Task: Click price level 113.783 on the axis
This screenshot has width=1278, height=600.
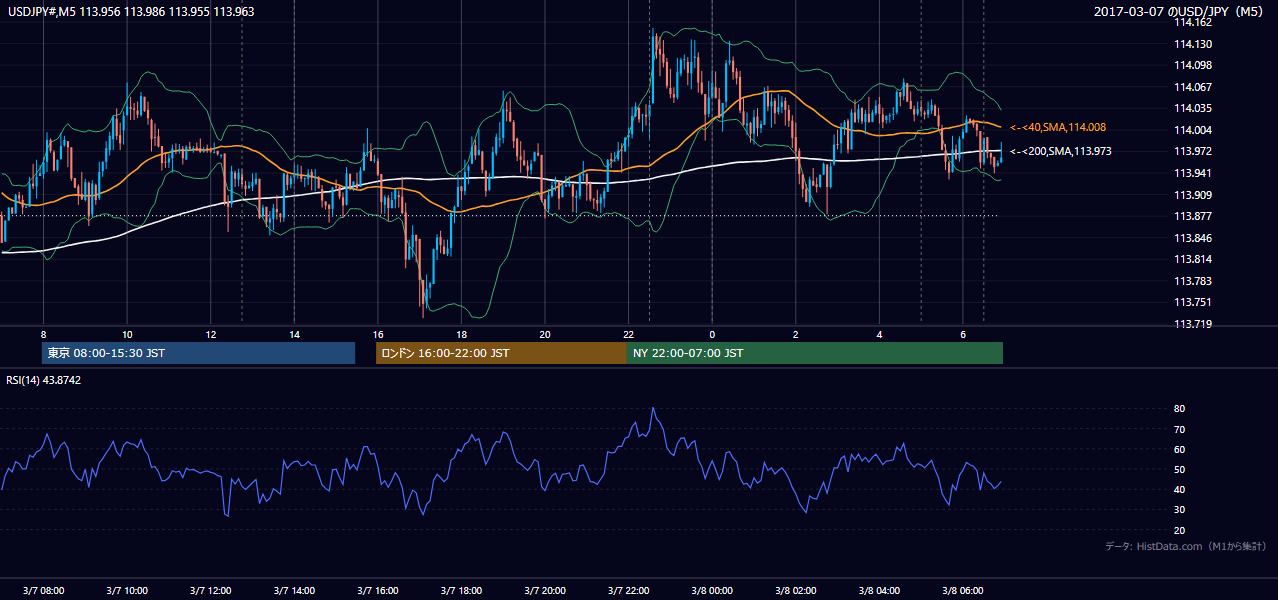Action: 1194,281
